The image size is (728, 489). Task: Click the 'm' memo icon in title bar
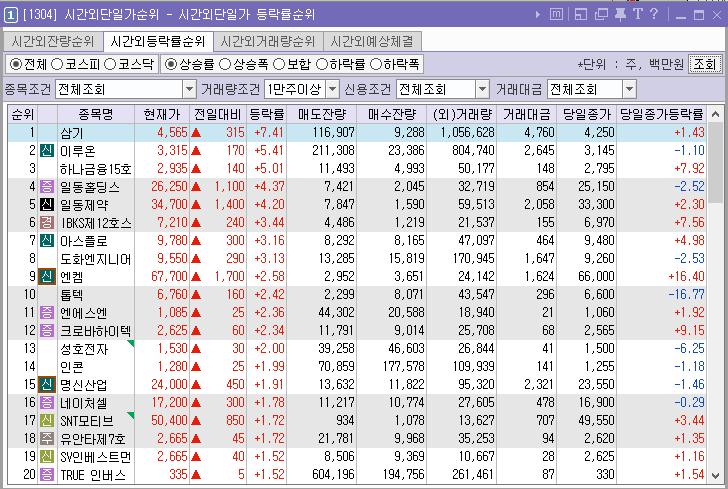click(556, 14)
